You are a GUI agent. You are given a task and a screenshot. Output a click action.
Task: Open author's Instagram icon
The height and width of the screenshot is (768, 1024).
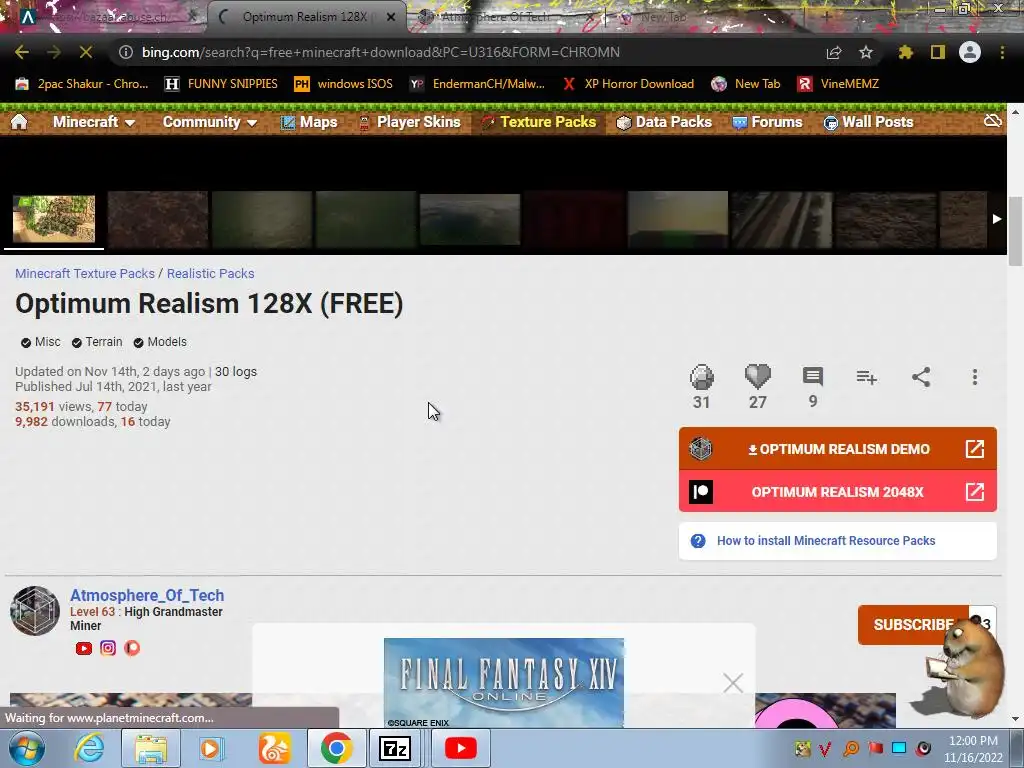click(x=108, y=648)
